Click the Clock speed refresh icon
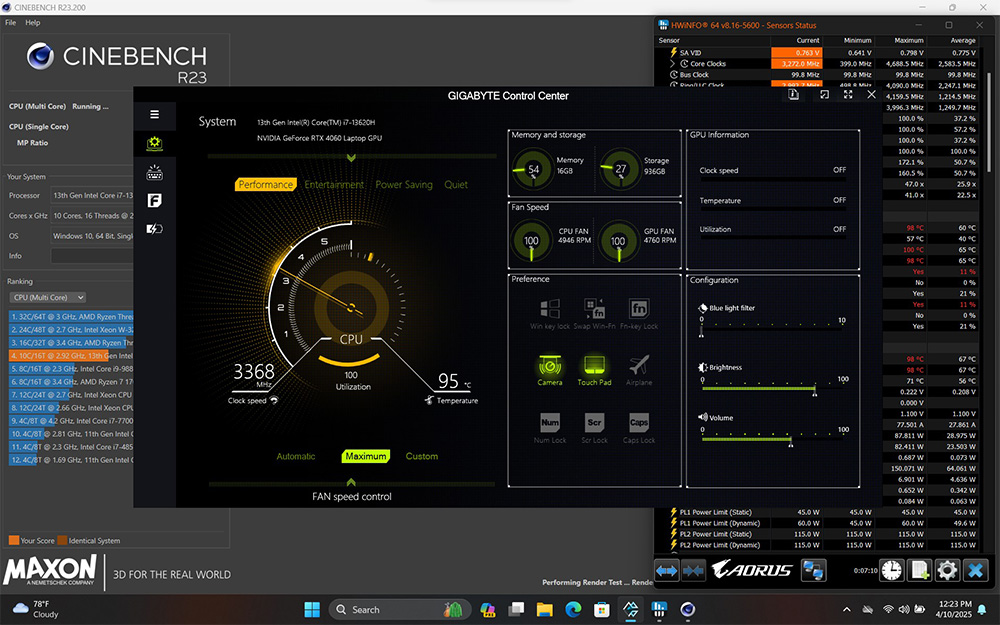This screenshot has height=625, width=1000. [274, 401]
